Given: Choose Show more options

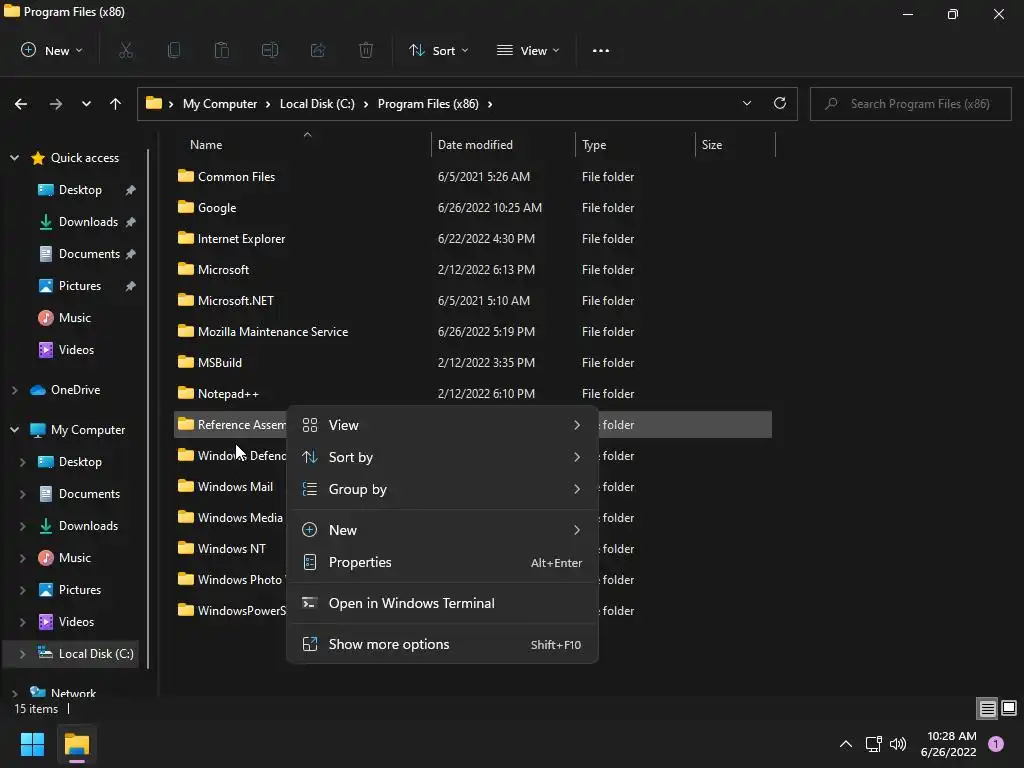Looking at the screenshot, I should pos(442,644).
